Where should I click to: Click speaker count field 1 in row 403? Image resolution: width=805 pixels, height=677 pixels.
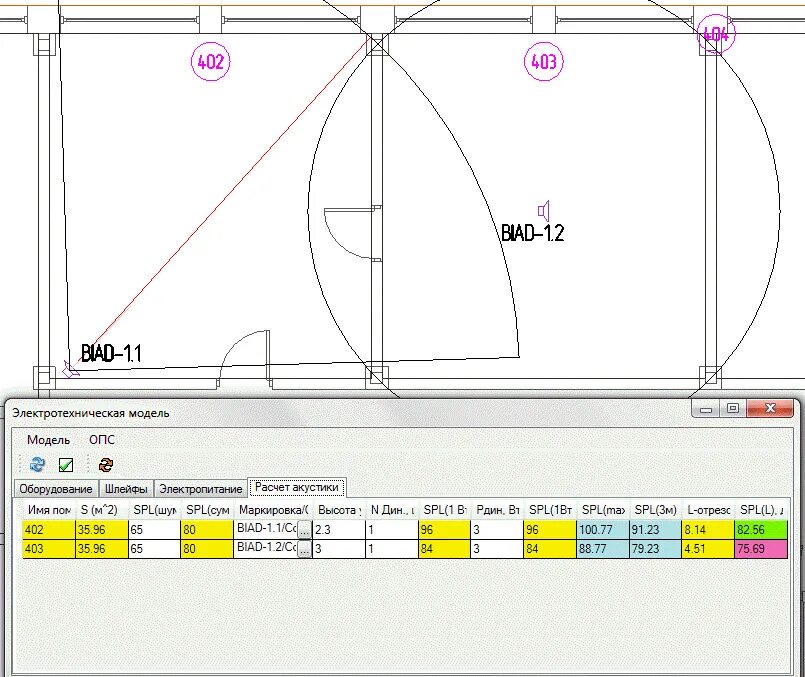(x=392, y=549)
